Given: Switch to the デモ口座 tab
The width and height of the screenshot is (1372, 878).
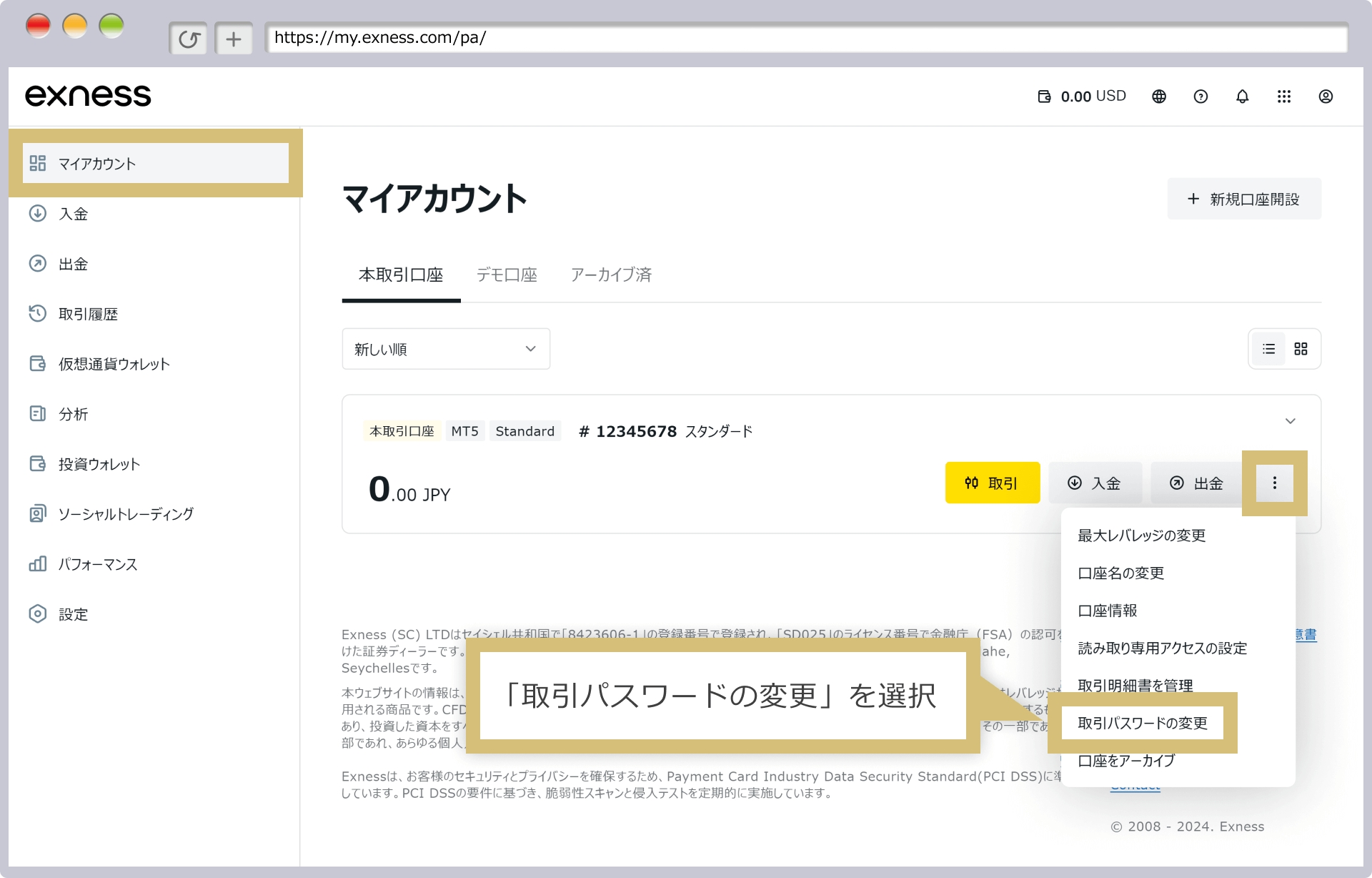Looking at the screenshot, I should [507, 275].
